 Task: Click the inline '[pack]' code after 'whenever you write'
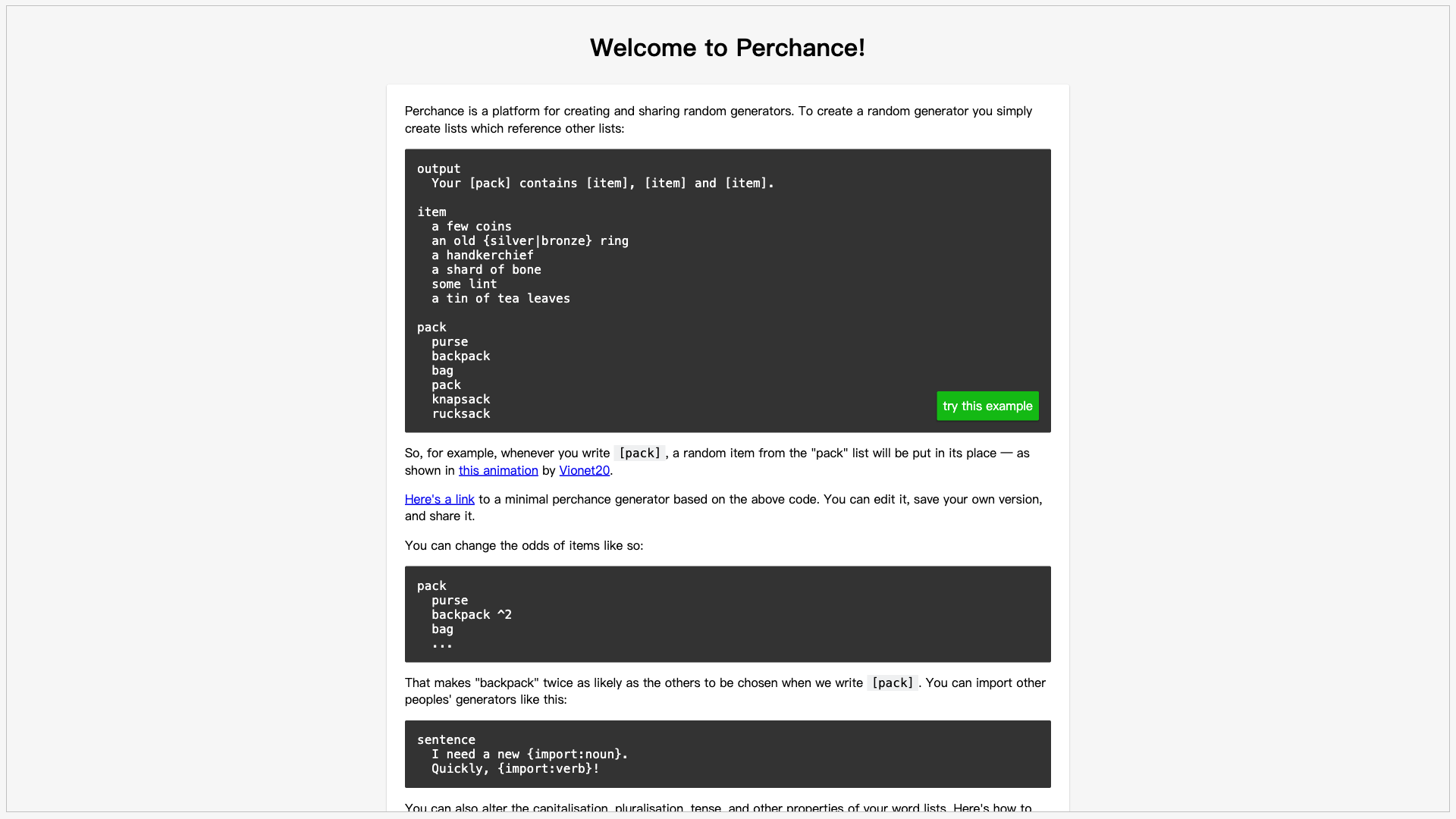[x=639, y=453]
